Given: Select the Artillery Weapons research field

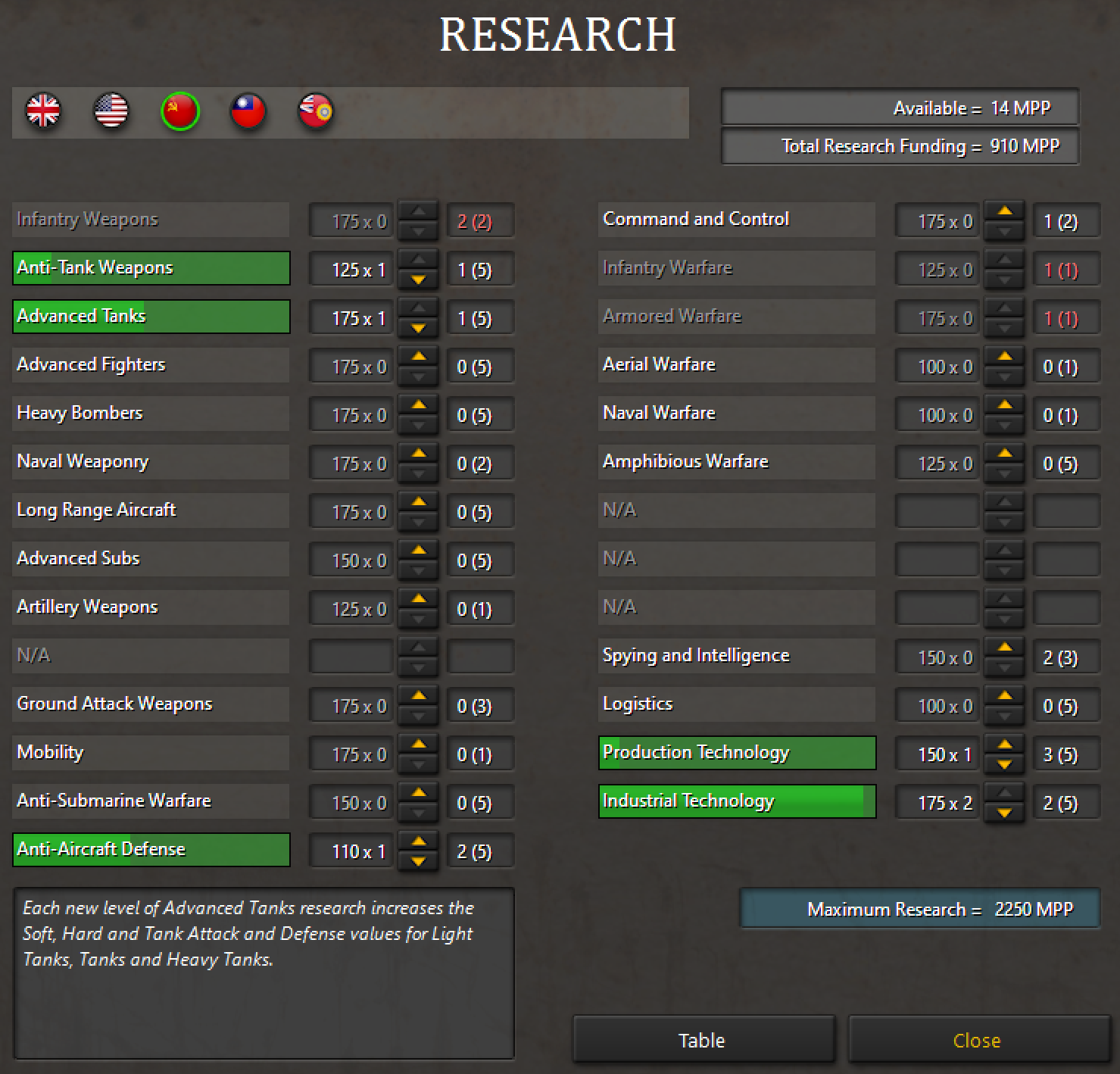Looking at the screenshot, I should (151, 607).
